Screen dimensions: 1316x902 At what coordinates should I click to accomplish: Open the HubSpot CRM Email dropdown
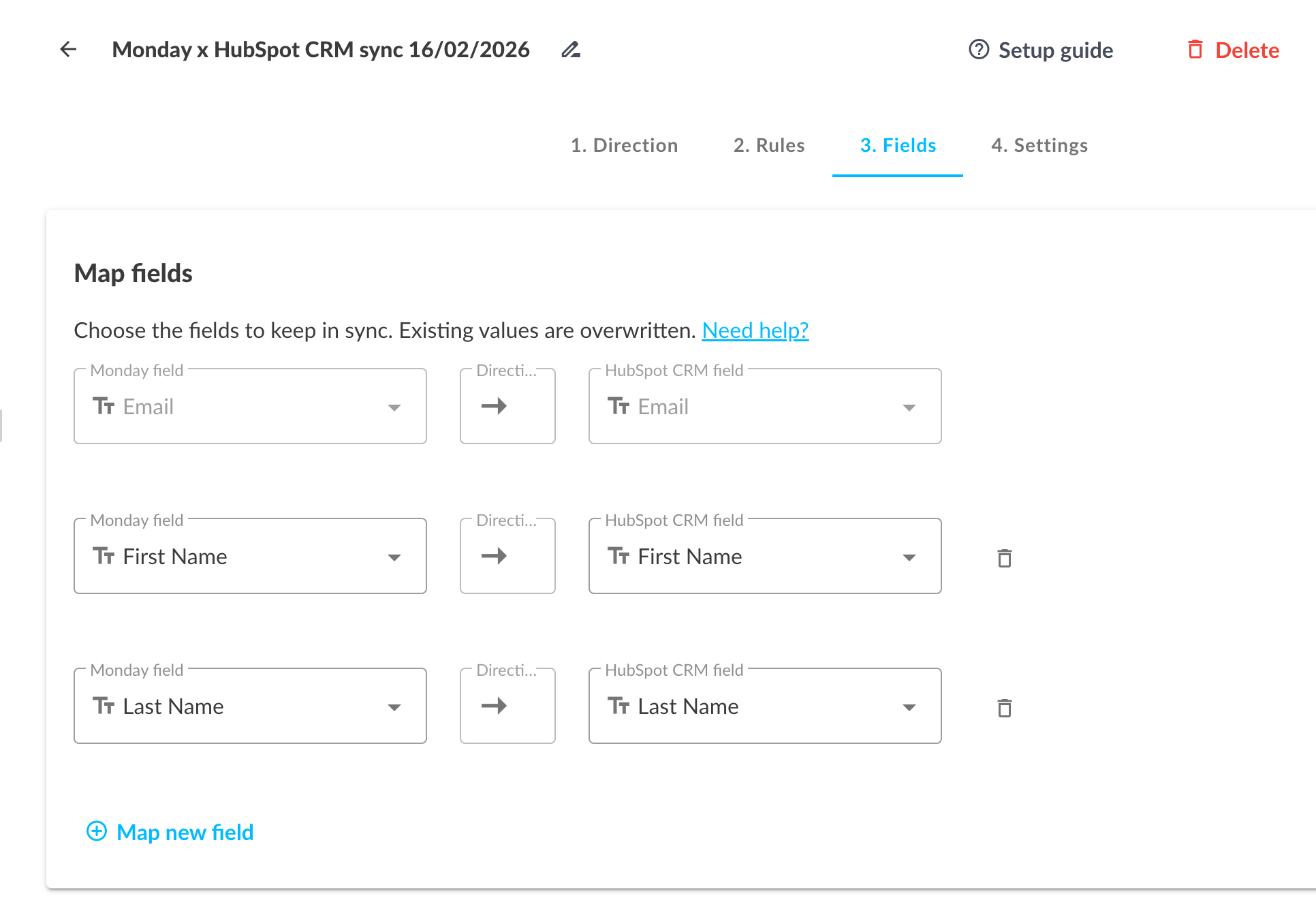click(x=910, y=406)
